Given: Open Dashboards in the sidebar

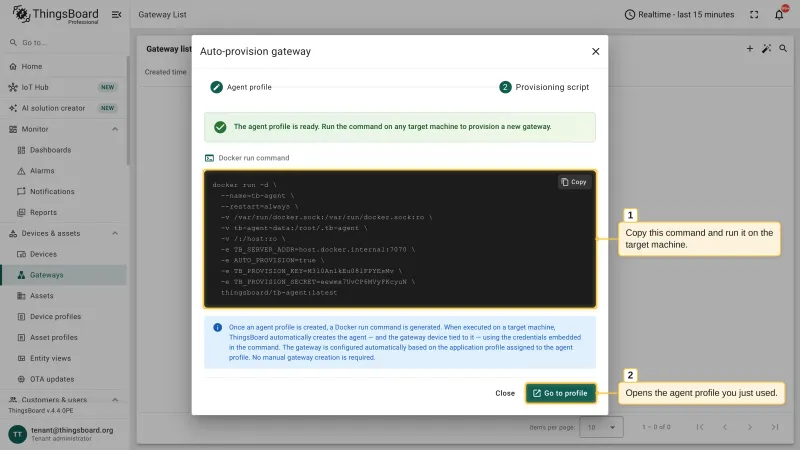Looking at the screenshot, I should coord(64,150).
